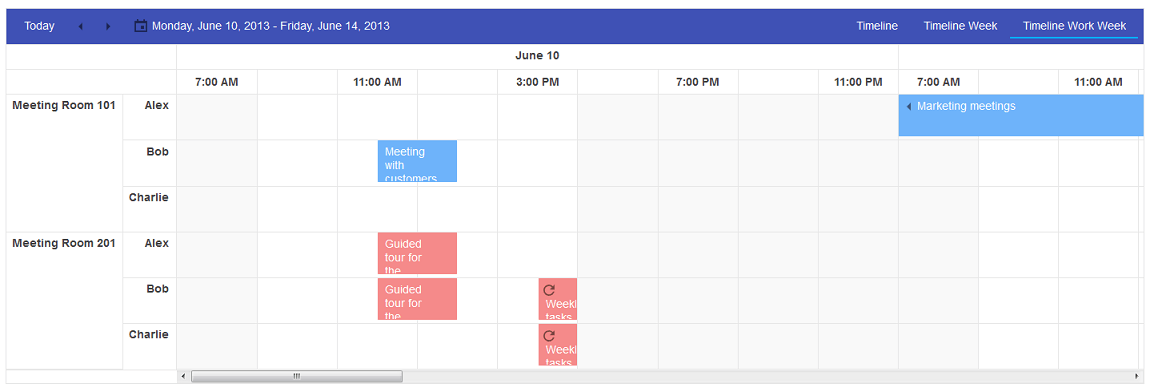Click the next period arrow icon
The height and width of the screenshot is (392, 1150).
(109, 26)
